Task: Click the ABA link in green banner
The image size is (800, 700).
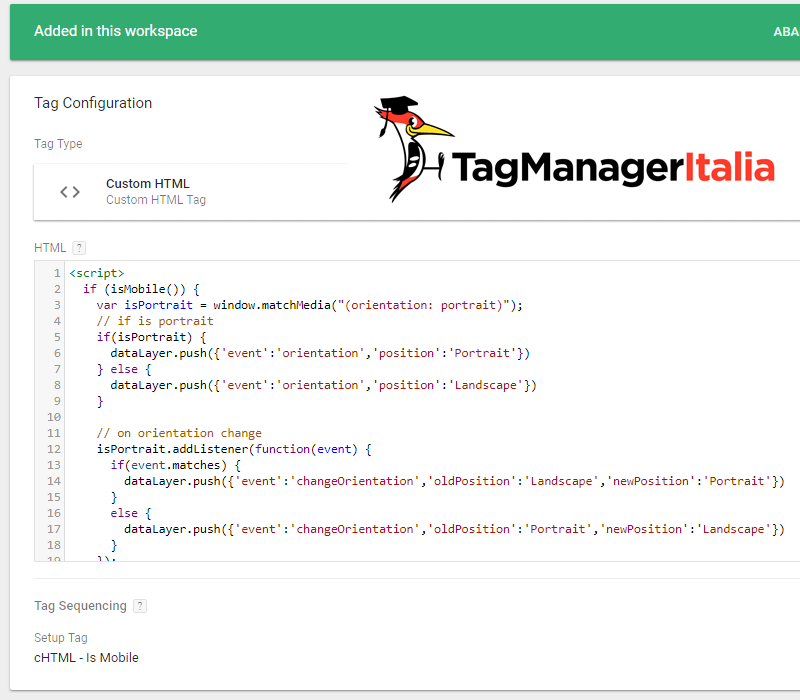Action: tap(786, 32)
